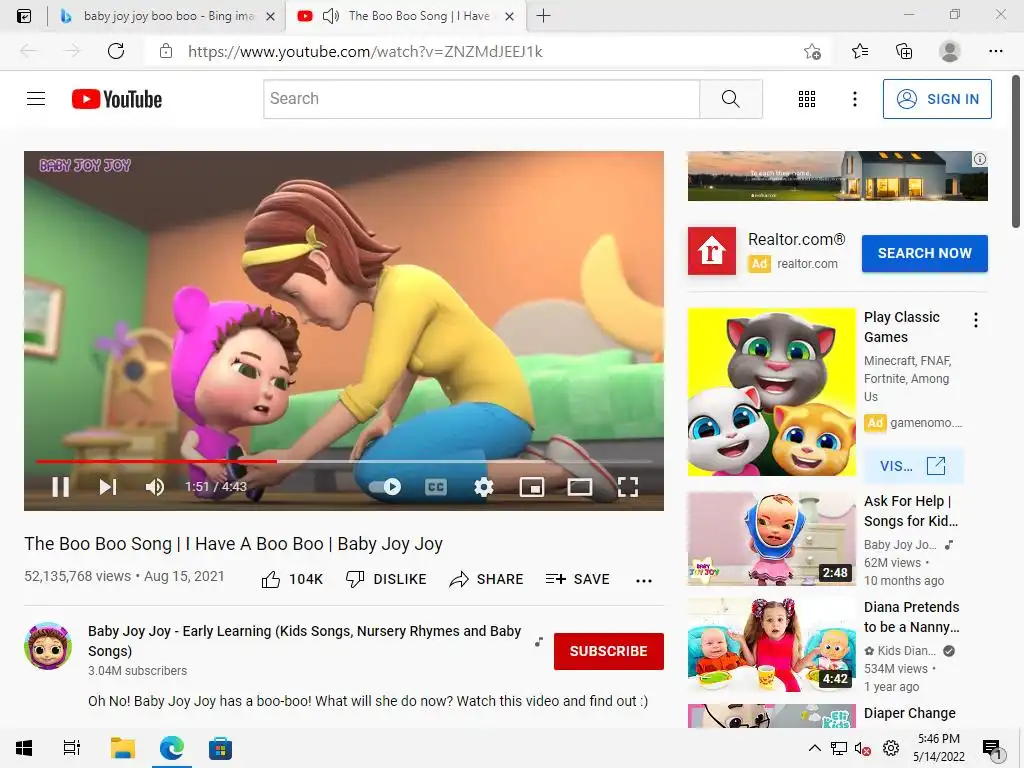Open Microsoft Store from taskbar
Viewport: 1024px width, 768px height.
tap(220, 748)
